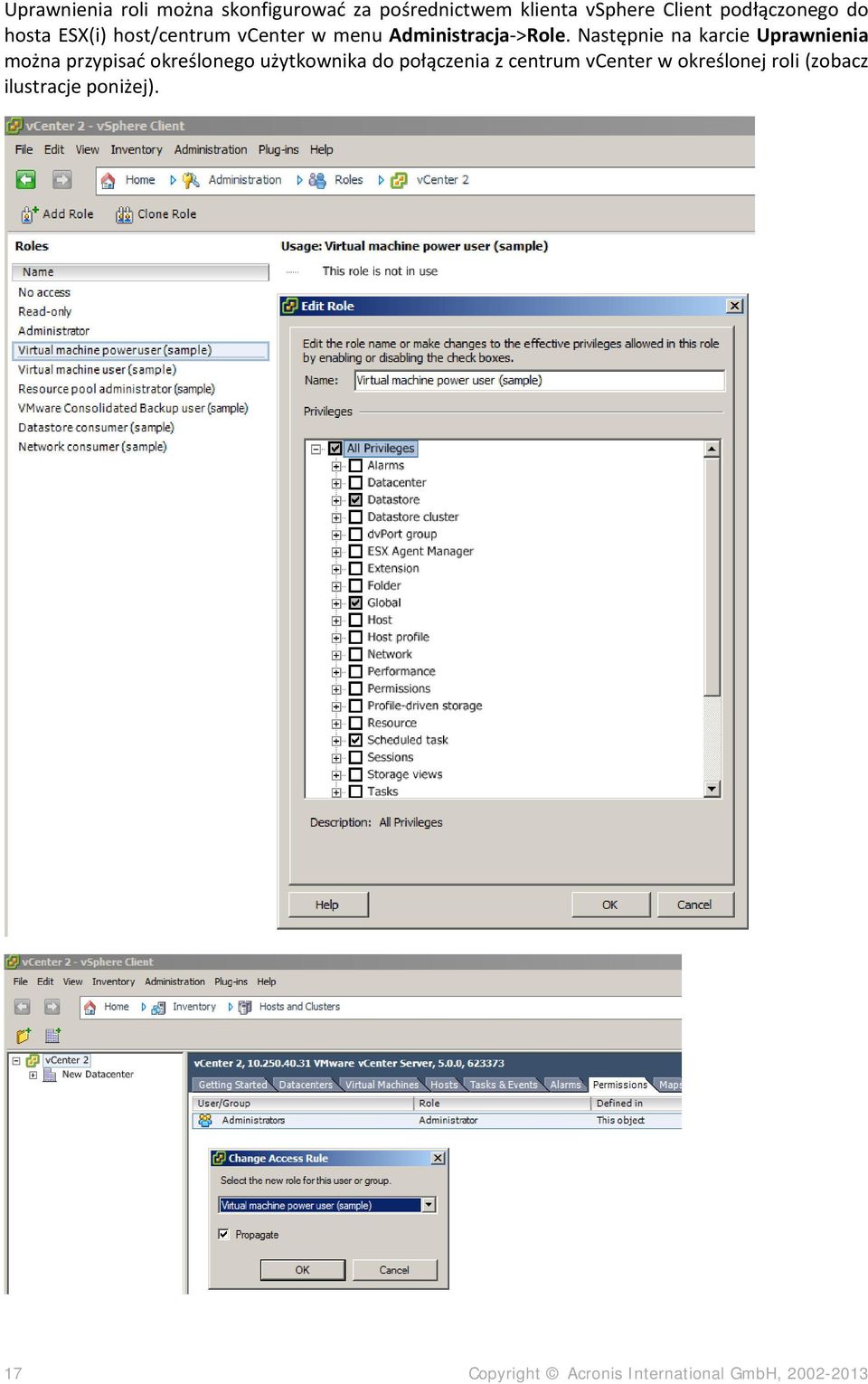Enable the Alarms privilege checkbox
The image size is (868, 1384).
pos(355,466)
